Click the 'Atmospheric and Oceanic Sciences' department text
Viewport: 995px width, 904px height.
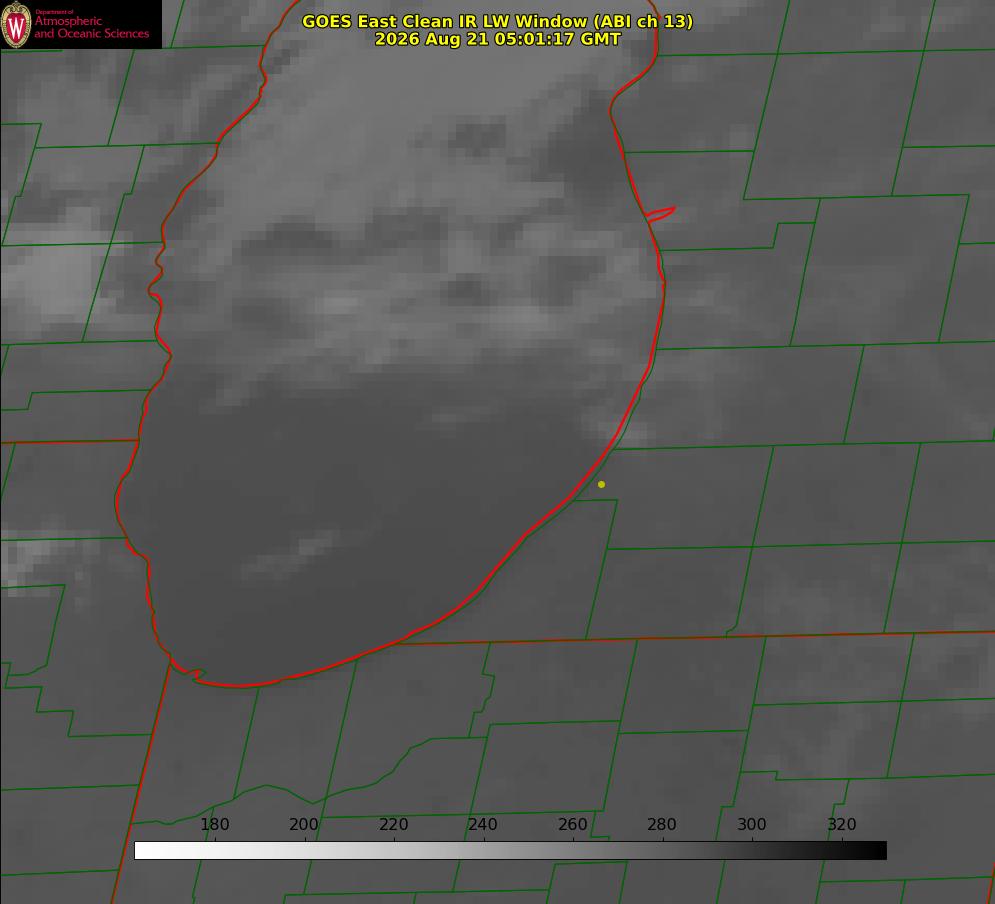[92, 27]
